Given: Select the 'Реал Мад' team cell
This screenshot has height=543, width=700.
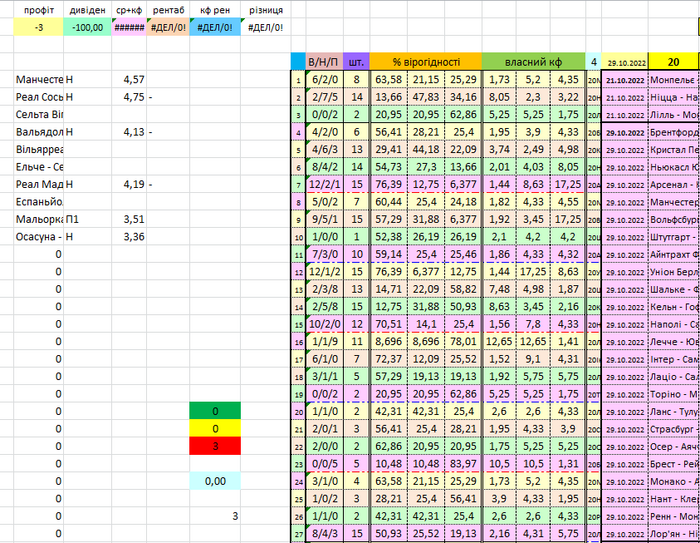Looking at the screenshot, I should pos(39,184).
